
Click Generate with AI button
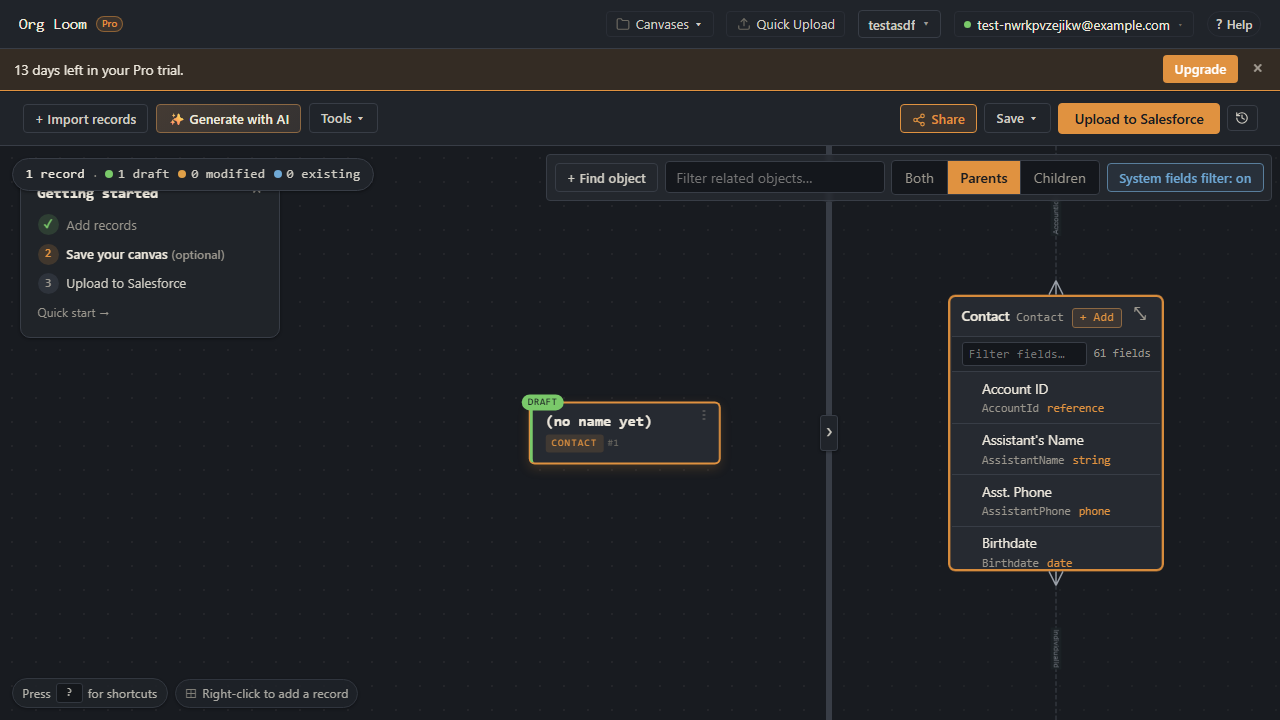228,118
